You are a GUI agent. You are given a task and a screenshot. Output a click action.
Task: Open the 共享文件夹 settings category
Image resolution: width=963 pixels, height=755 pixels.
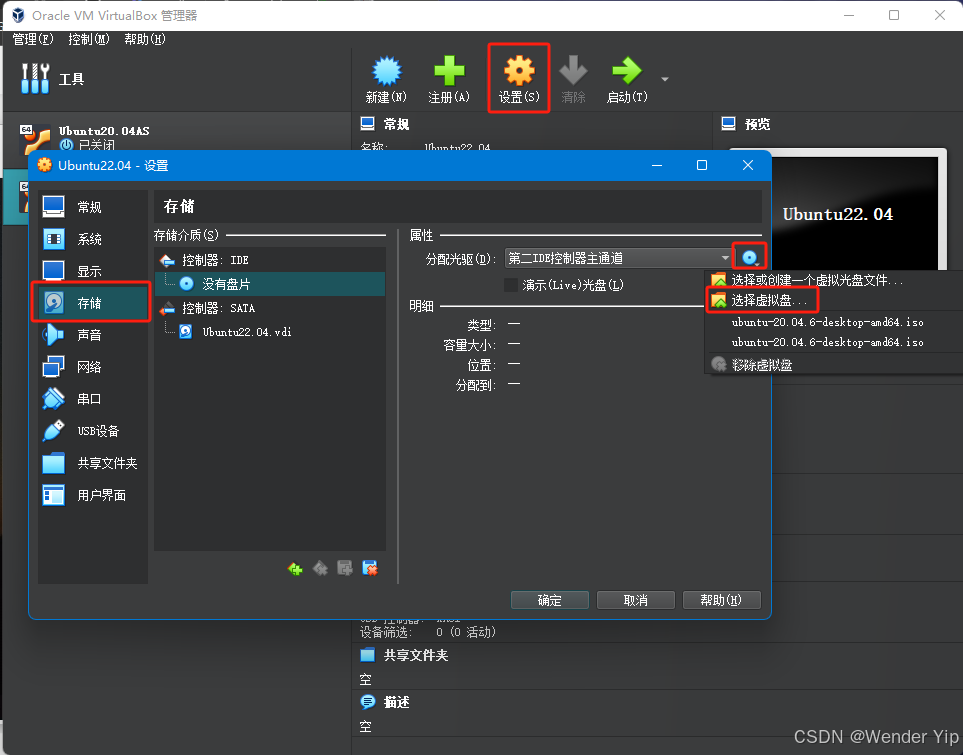point(92,463)
